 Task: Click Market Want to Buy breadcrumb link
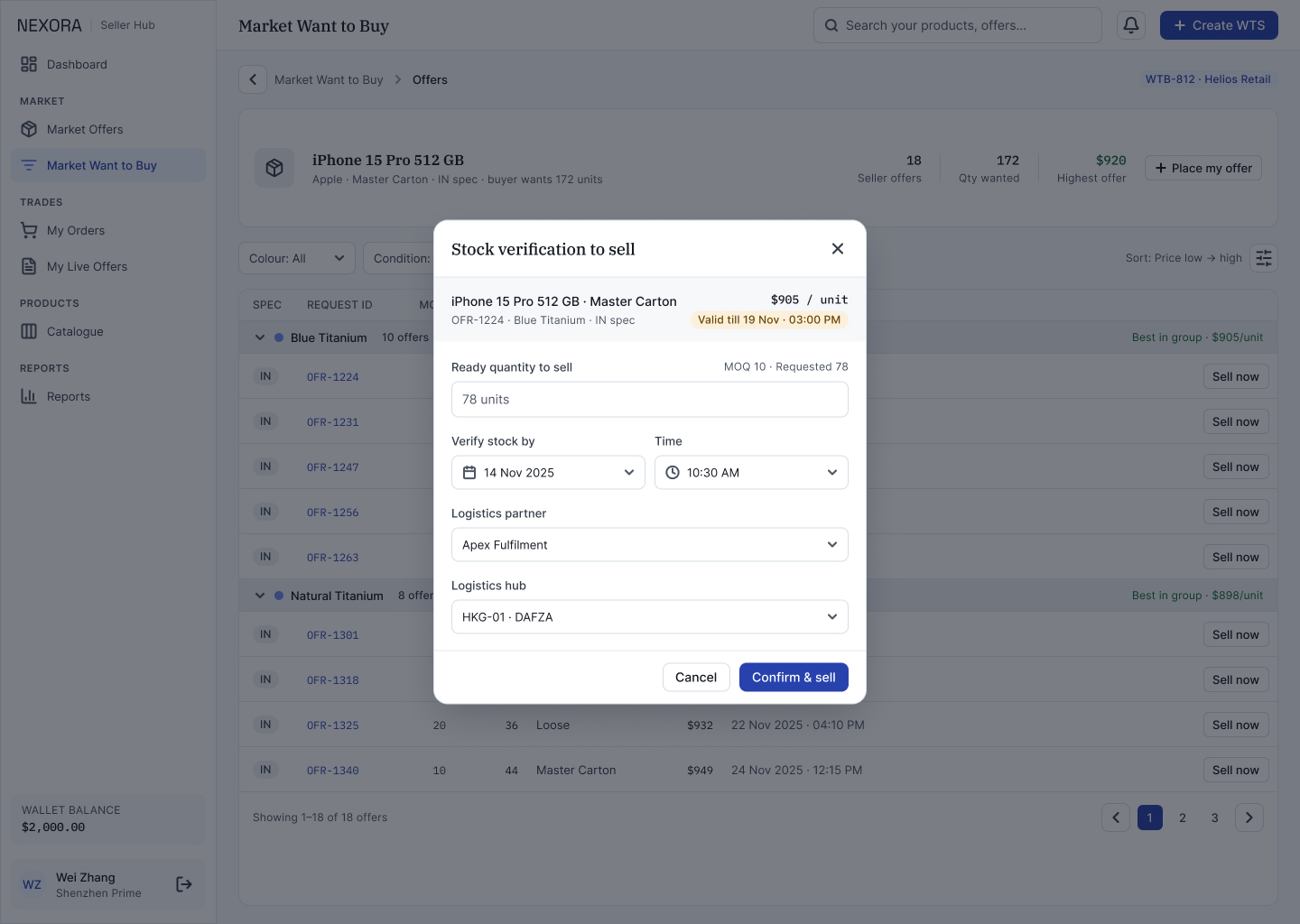[329, 80]
